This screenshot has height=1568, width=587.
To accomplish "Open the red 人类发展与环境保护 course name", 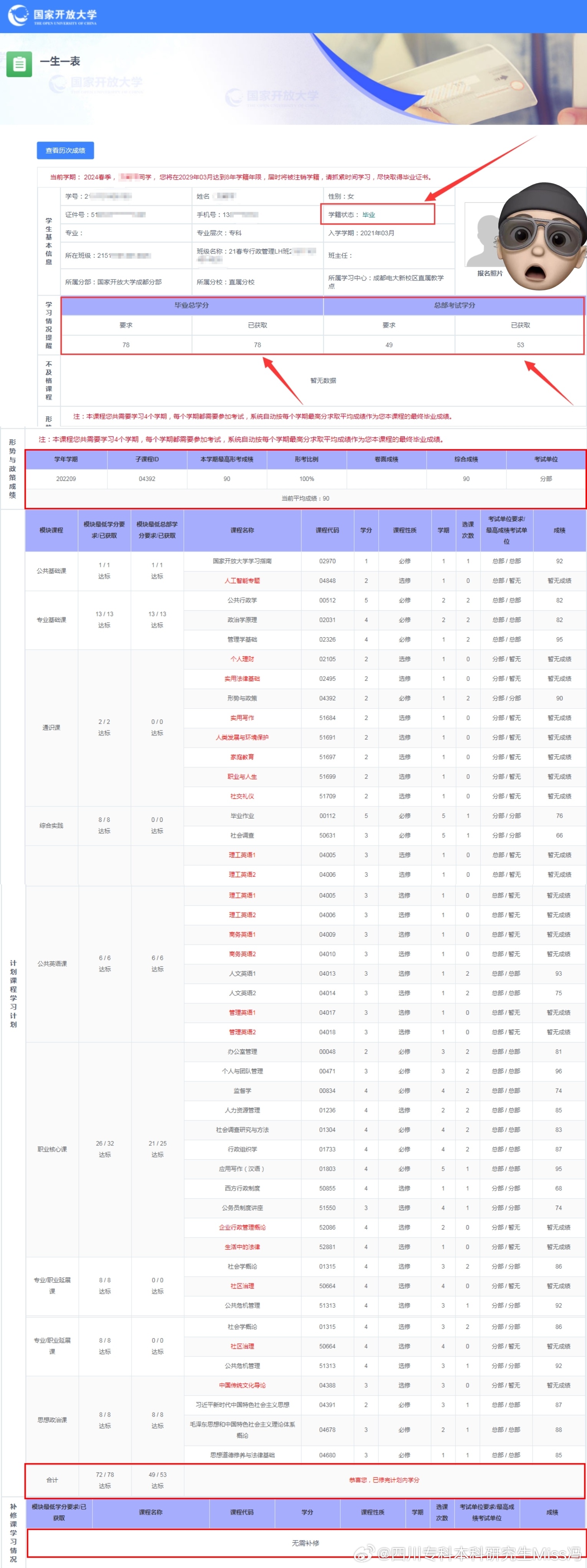I will pos(242,738).
